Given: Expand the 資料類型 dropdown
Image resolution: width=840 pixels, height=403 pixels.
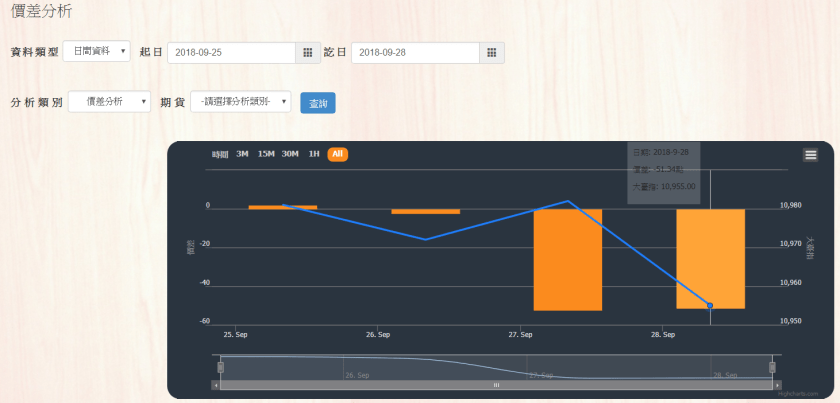Looking at the screenshot, I should point(96,51).
